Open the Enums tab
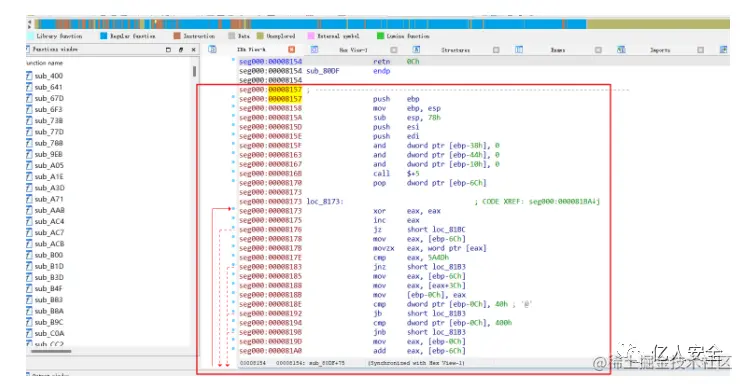 pos(558,50)
